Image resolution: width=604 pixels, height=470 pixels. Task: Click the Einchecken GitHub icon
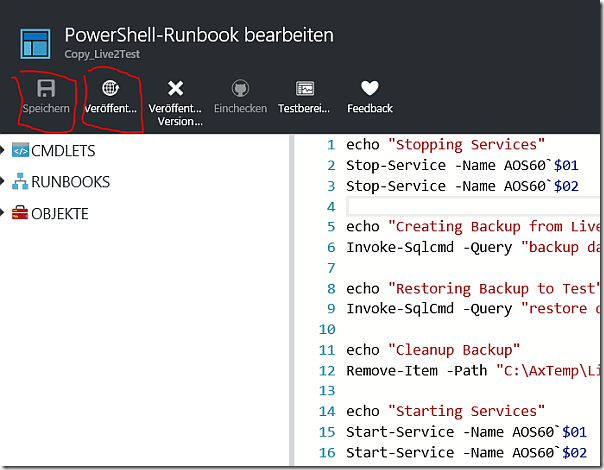tap(240, 88)
